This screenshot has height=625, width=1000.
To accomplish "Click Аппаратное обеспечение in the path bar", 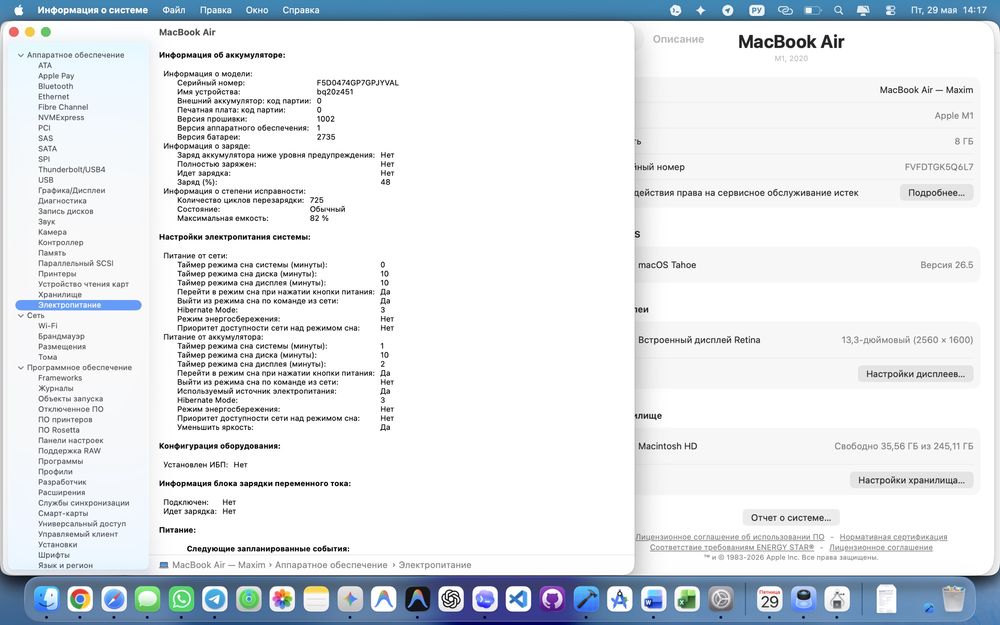I will point(331,565).
